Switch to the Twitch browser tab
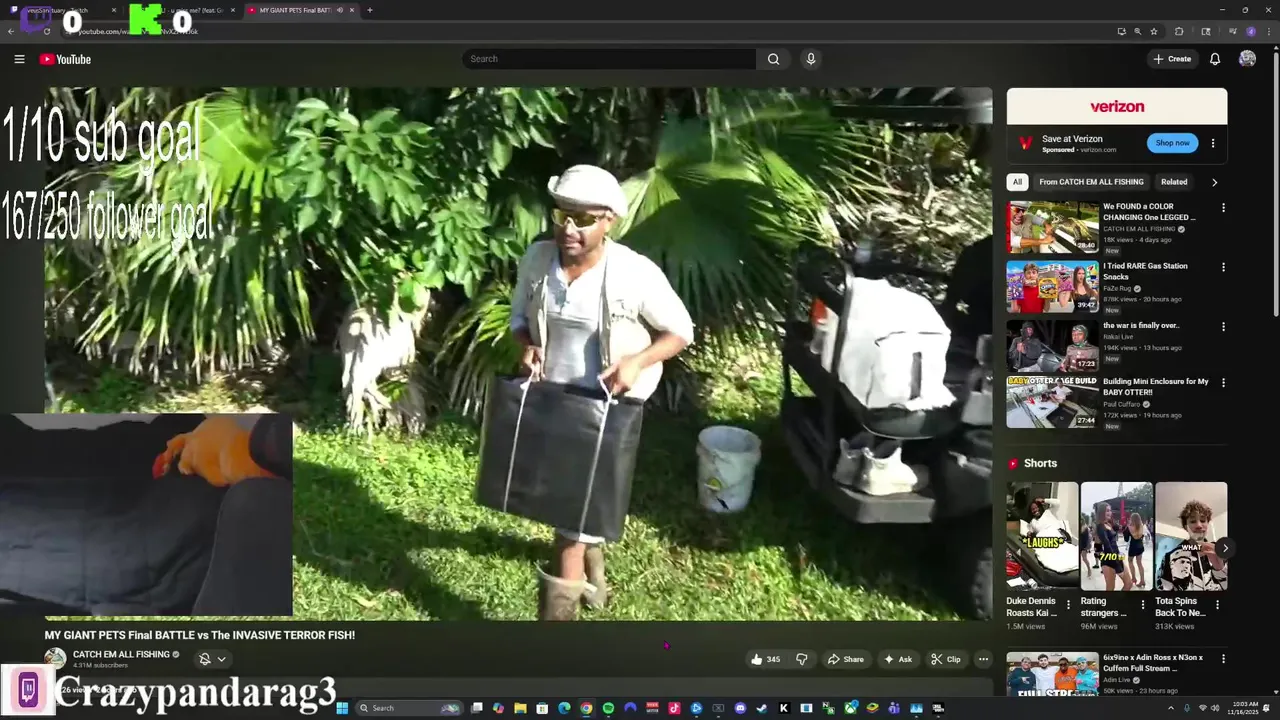Viewport: 1280px width, 720px height. tap(62, 10)
